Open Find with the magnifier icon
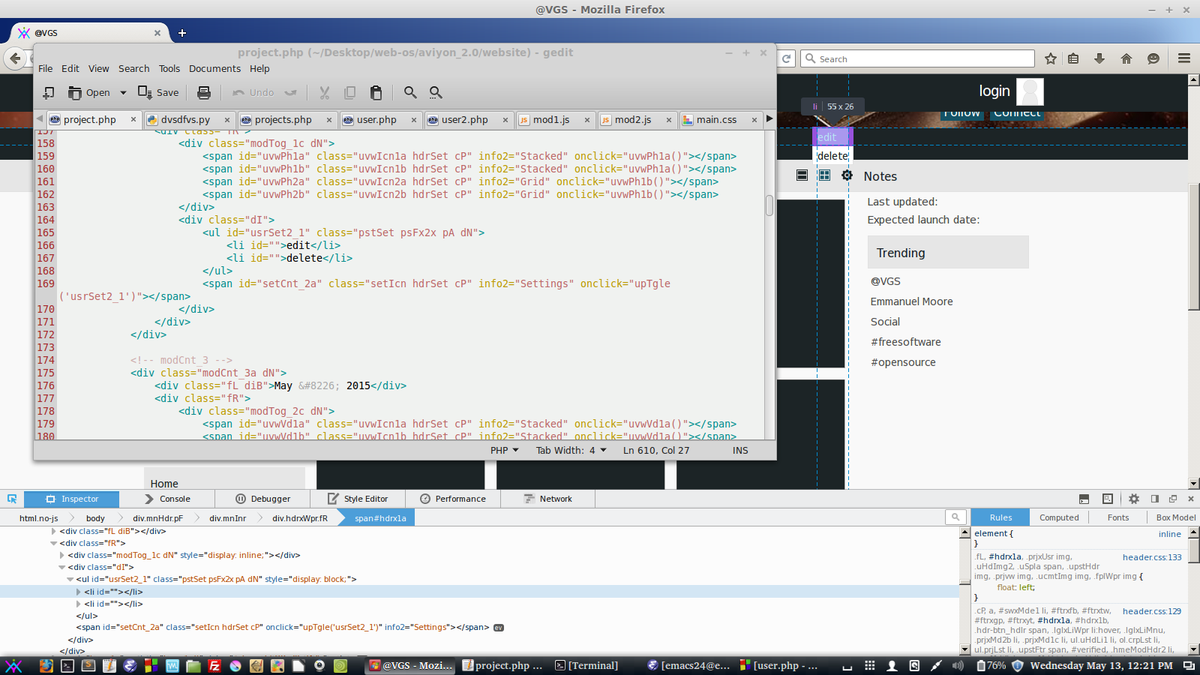The image size is (1200, 675). point(410,92)
